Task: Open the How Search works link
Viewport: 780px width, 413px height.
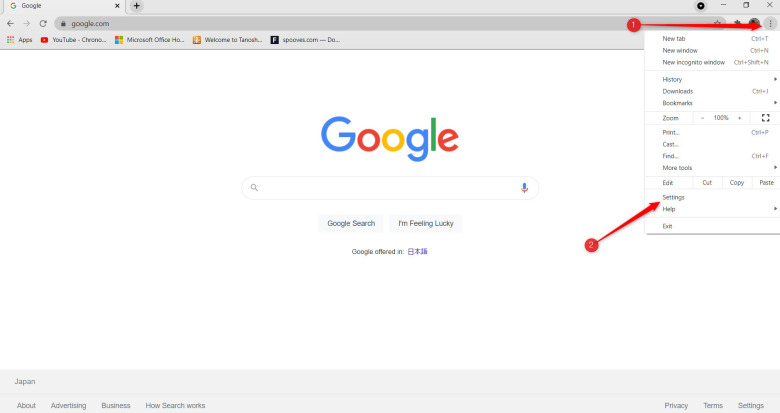Action: 175,406
